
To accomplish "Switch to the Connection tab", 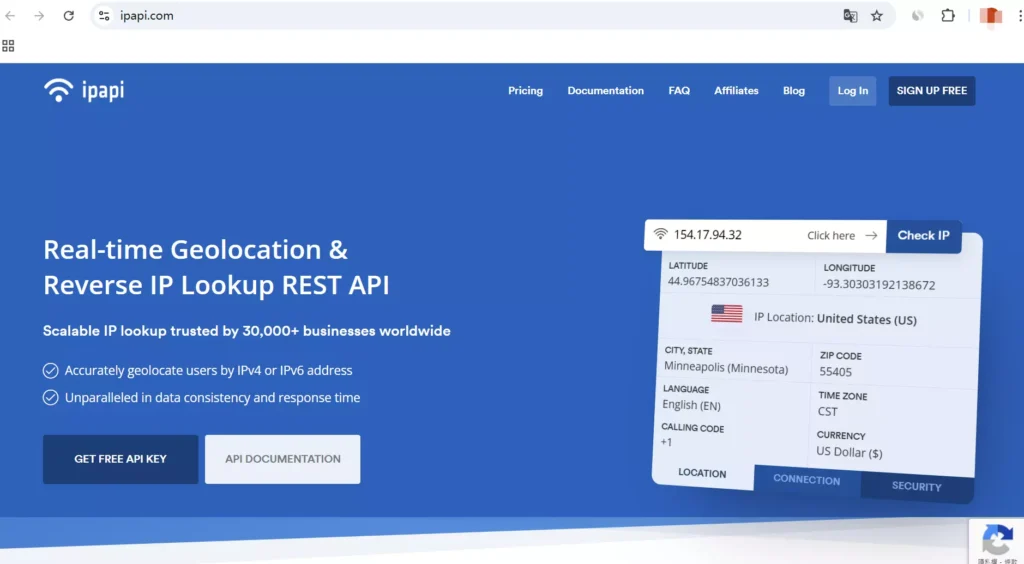I will pos(806,480).
